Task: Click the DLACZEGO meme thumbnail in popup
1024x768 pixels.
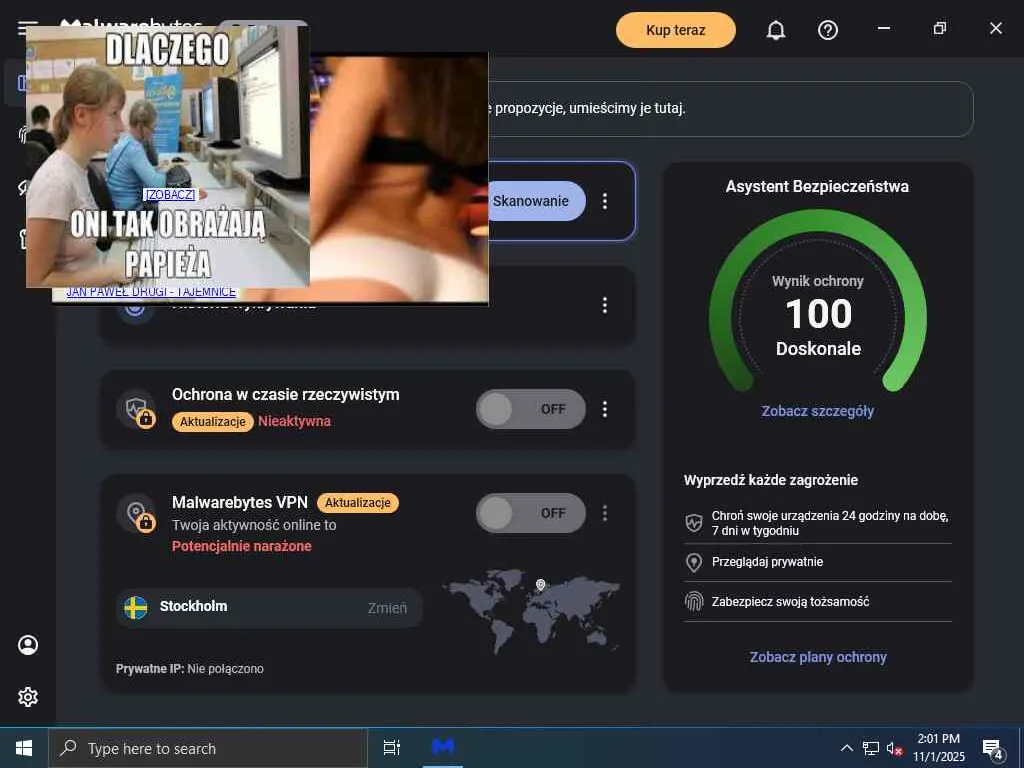Action: (168, 157)
